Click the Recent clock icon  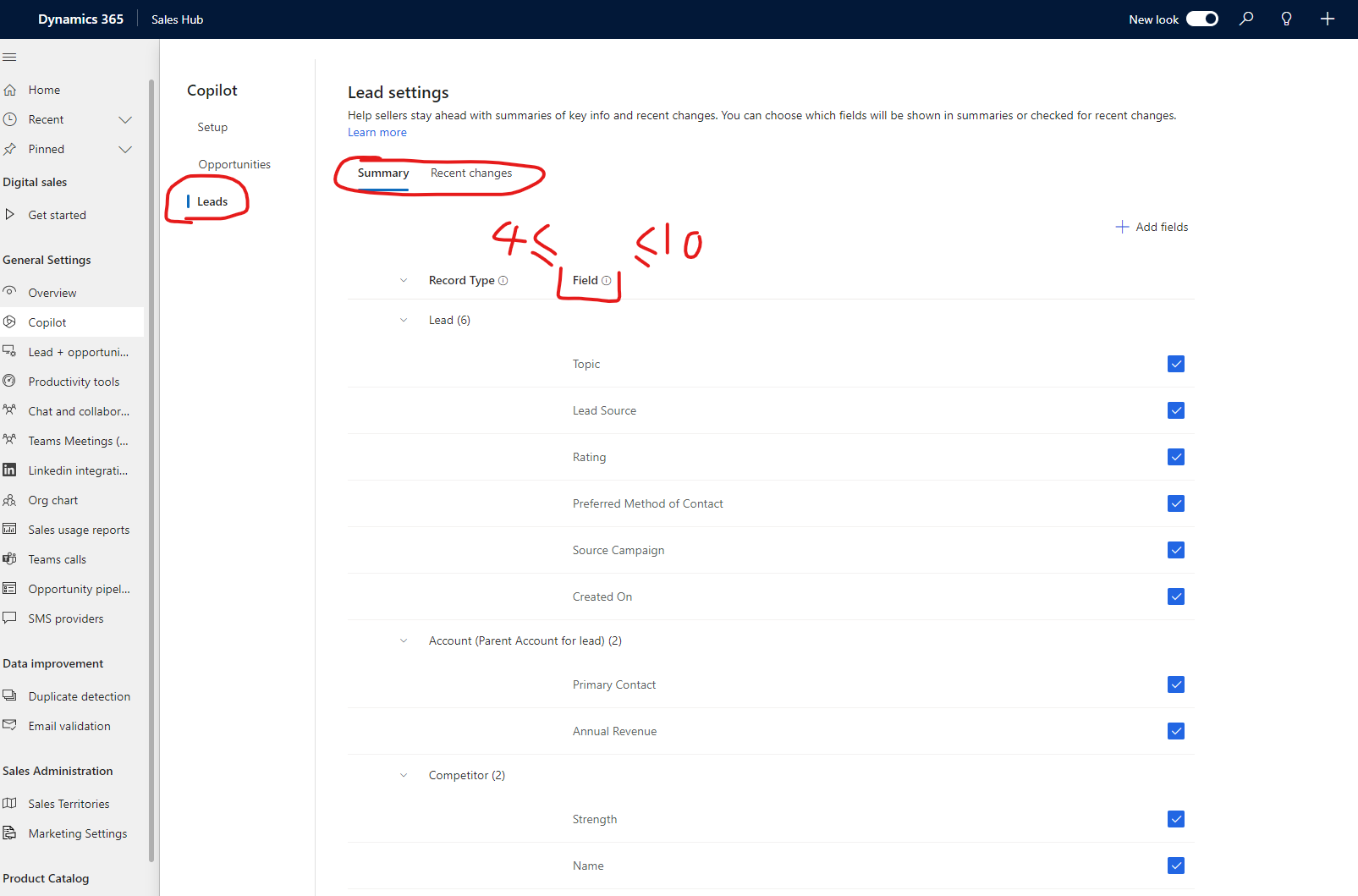point(10,119)
